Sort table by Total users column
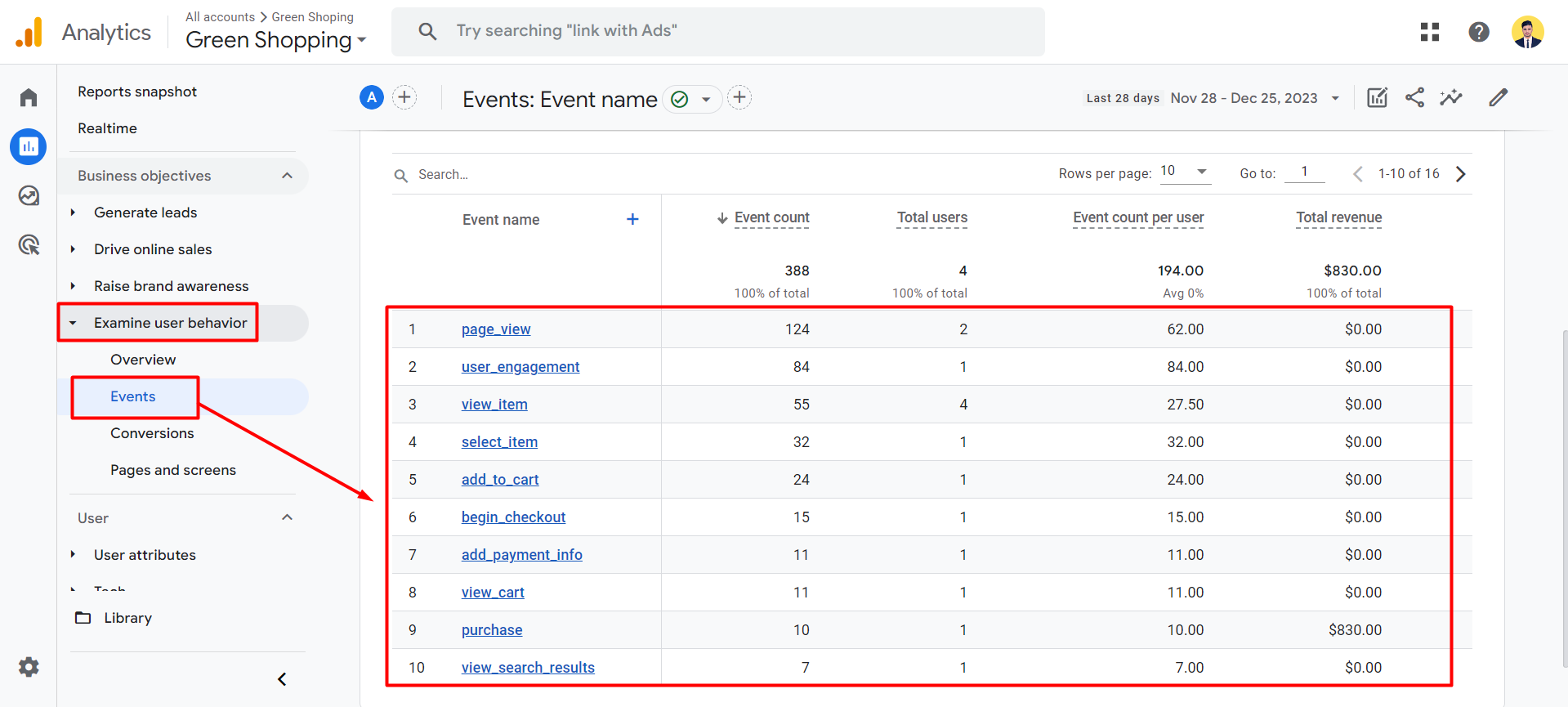1568x707 pixels. tap(931, 217)
